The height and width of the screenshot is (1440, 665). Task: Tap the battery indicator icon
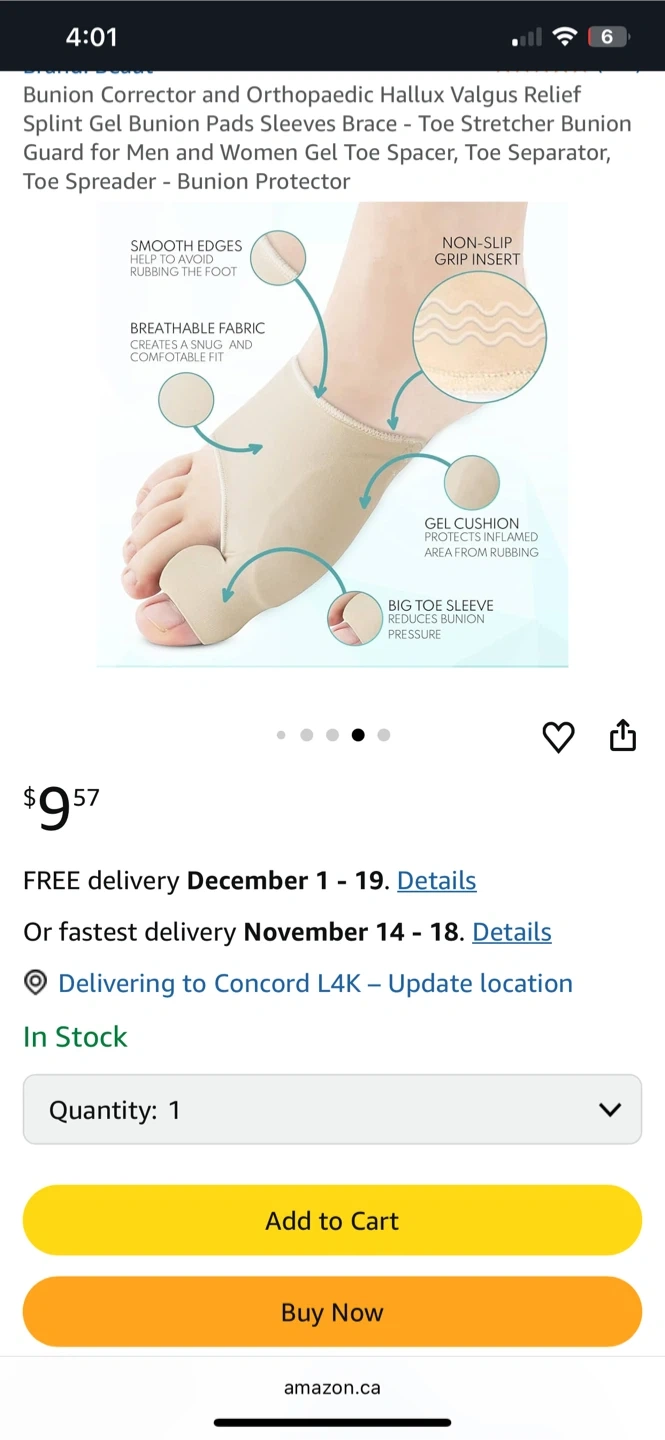pos(609,37)
